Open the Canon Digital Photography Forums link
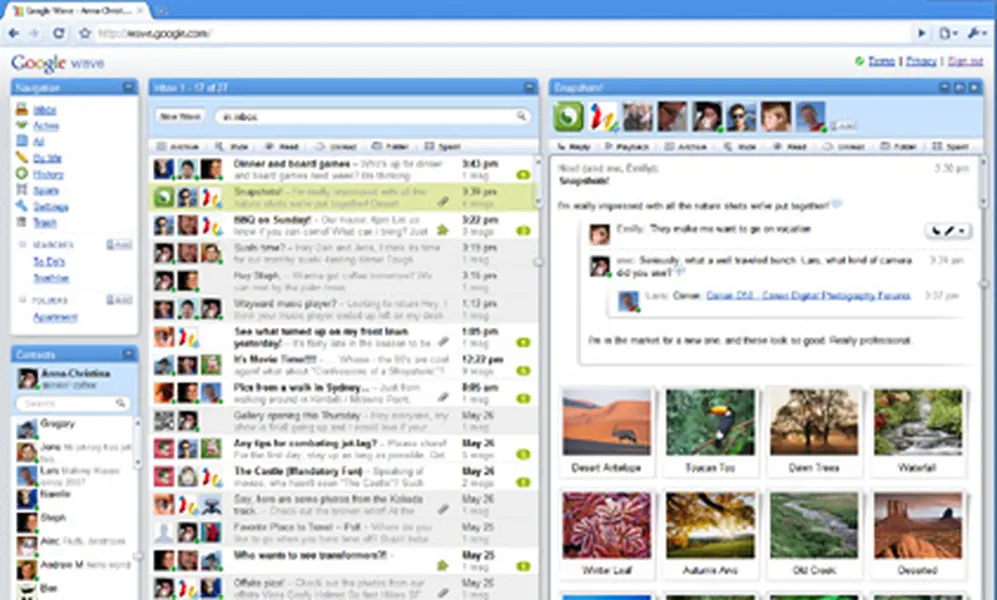997x600 pixels. (x=808, y=296)
